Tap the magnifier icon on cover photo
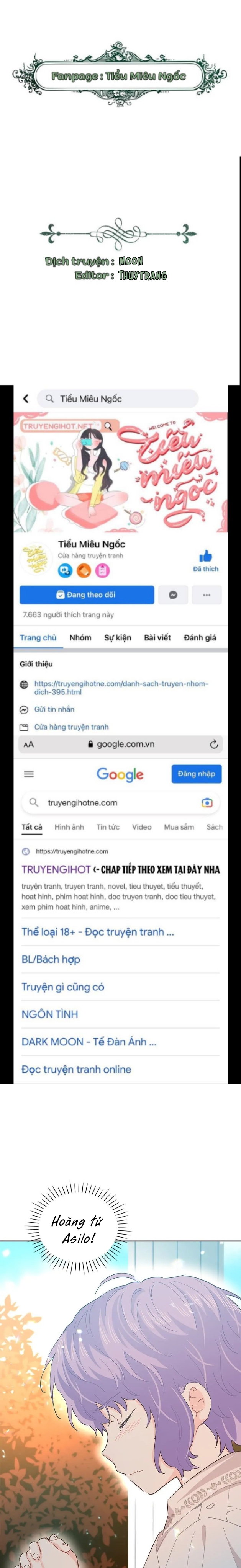Screen dimensions: 241x1568 tap(108, 426)
